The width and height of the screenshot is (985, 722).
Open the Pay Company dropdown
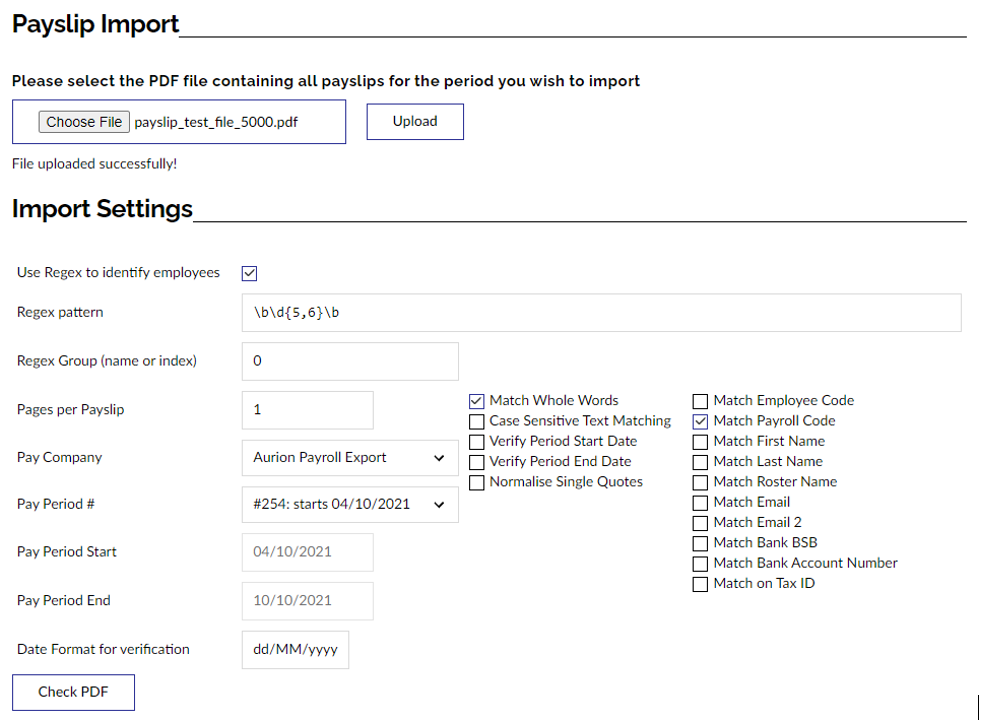point(349,457)
